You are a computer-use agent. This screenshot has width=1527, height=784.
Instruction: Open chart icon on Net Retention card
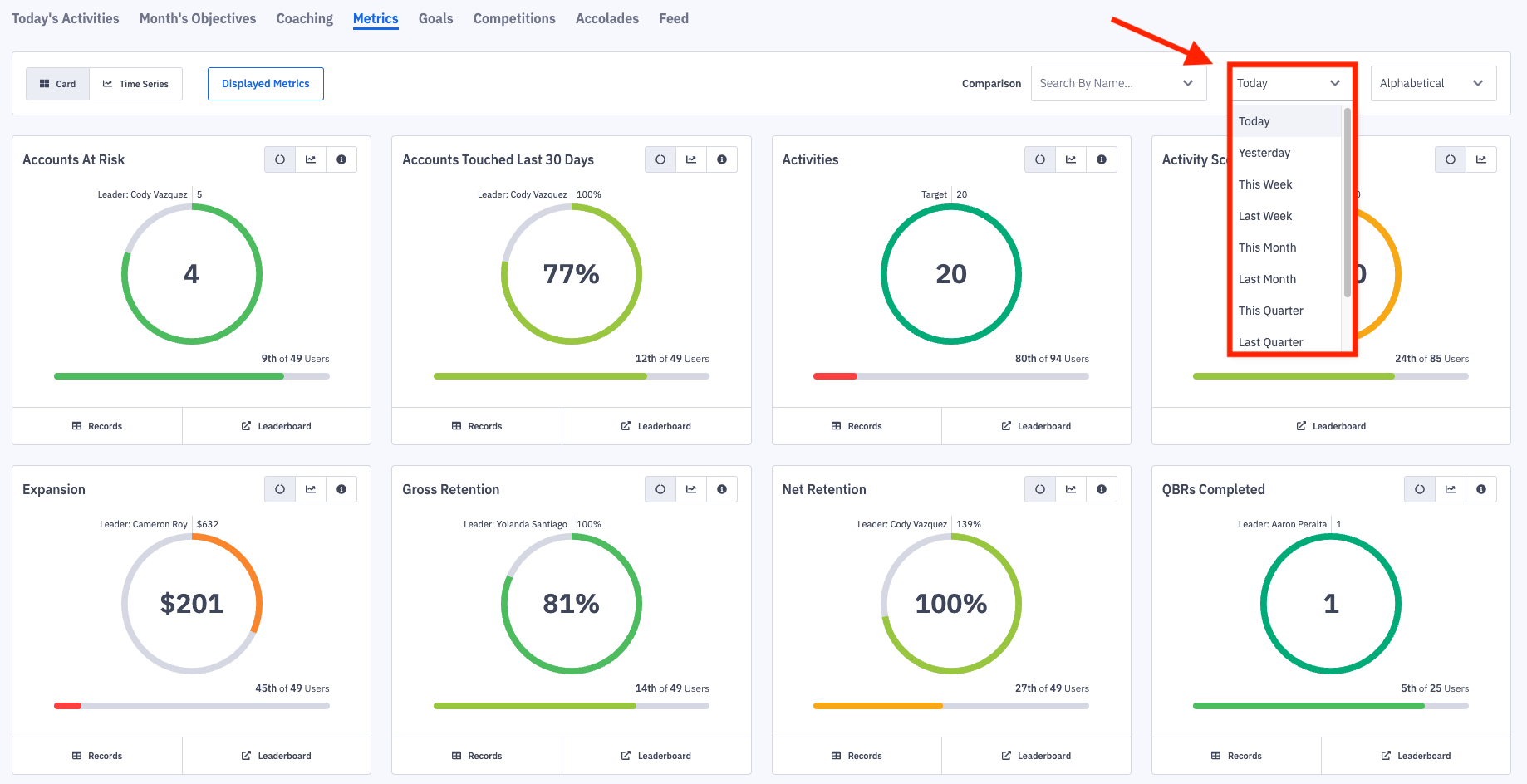1071,489
